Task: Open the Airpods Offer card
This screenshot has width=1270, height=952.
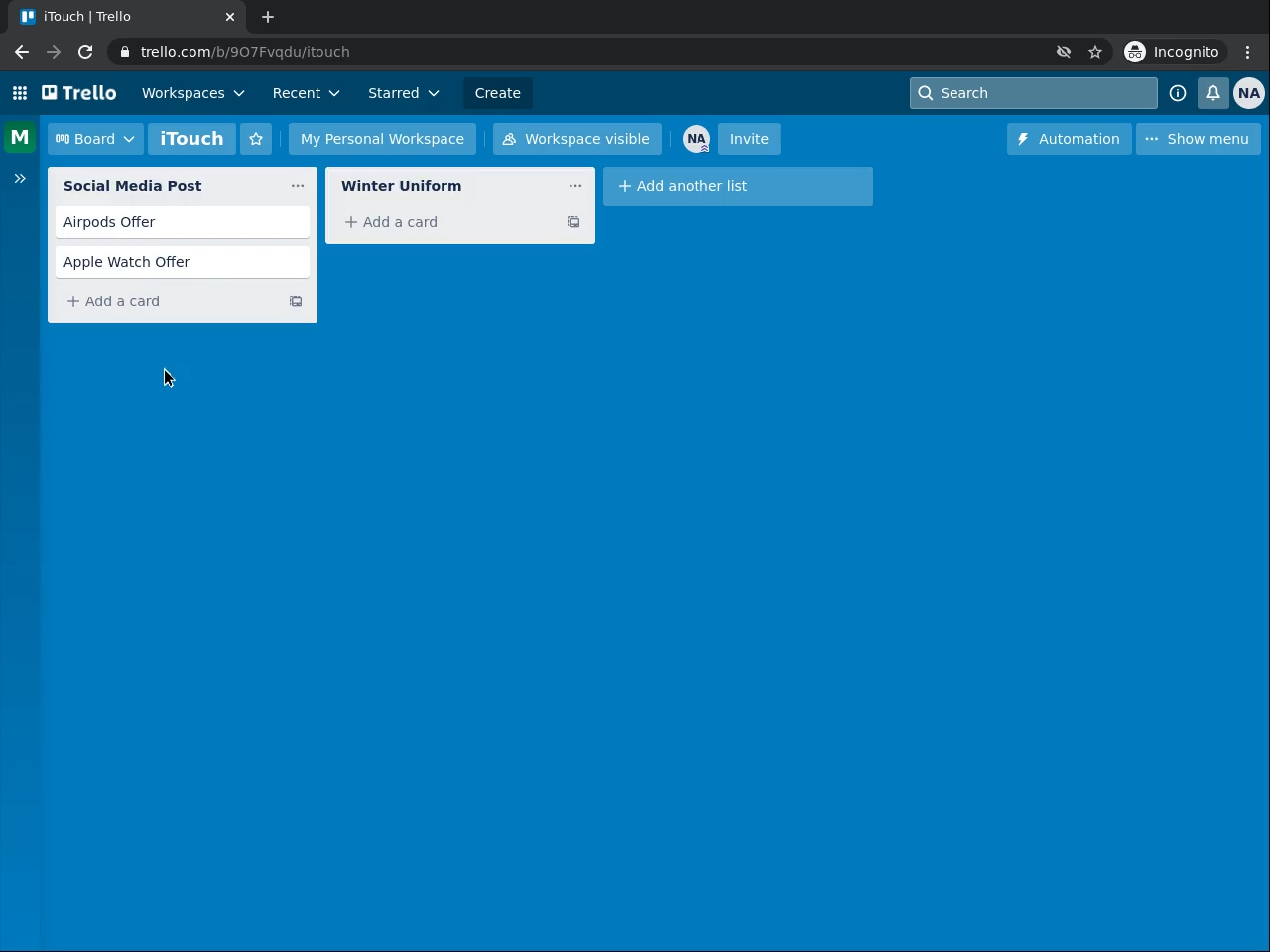Action: [x=183, y=222]
